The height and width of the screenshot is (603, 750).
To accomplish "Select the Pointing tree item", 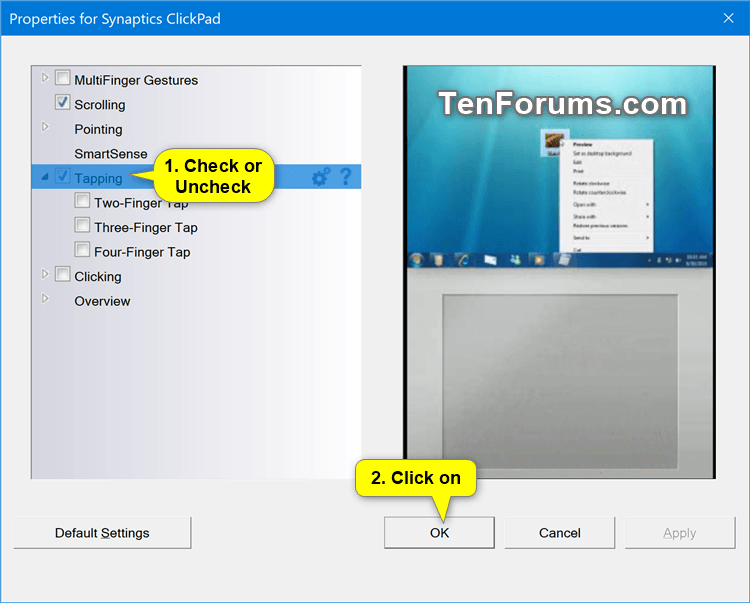I will coord(99,130).
